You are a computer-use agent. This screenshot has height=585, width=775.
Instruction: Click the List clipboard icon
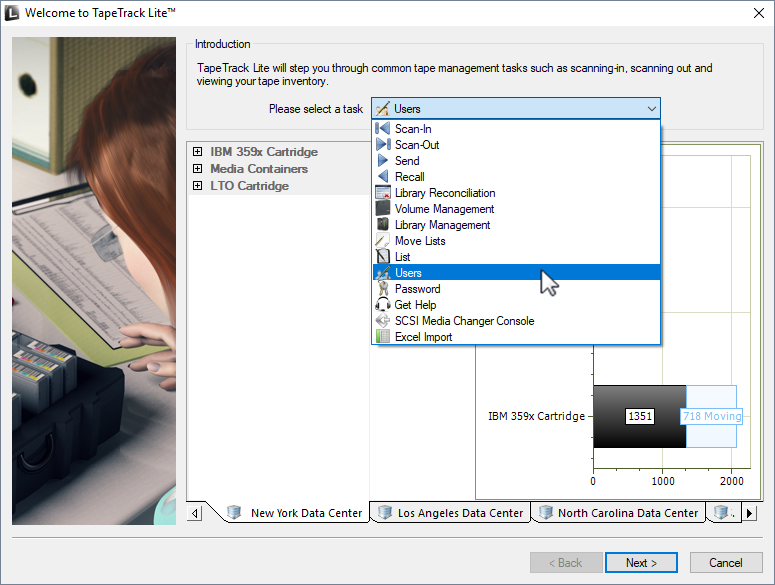[x=383, y=256]
